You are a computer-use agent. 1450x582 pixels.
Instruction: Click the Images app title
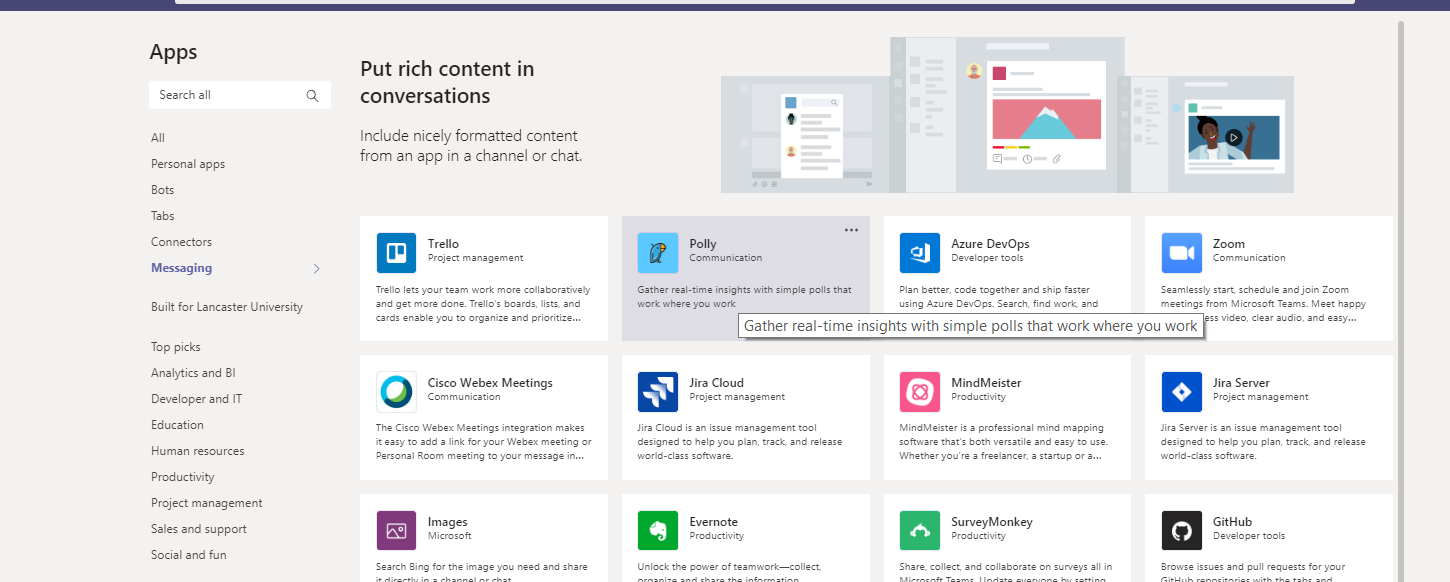coord(448,522)
